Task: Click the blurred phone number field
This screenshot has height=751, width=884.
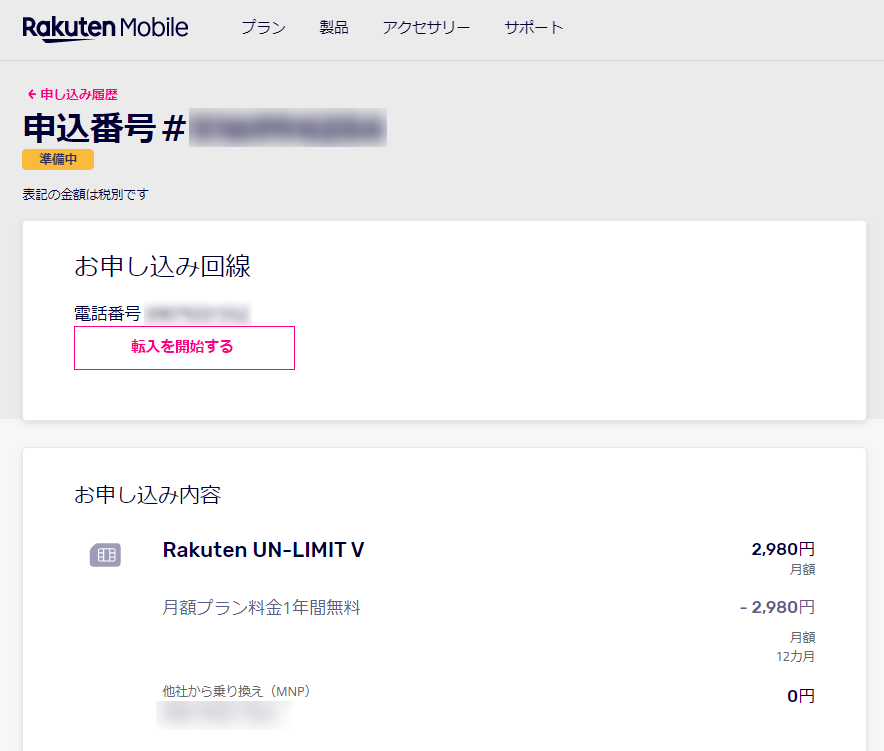Action: 197,313
